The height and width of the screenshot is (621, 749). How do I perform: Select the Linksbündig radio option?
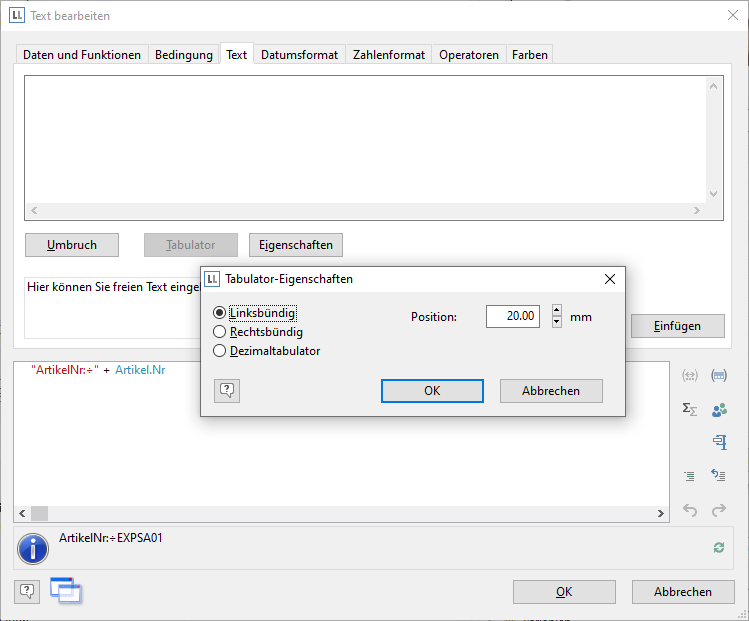[220, 313]
